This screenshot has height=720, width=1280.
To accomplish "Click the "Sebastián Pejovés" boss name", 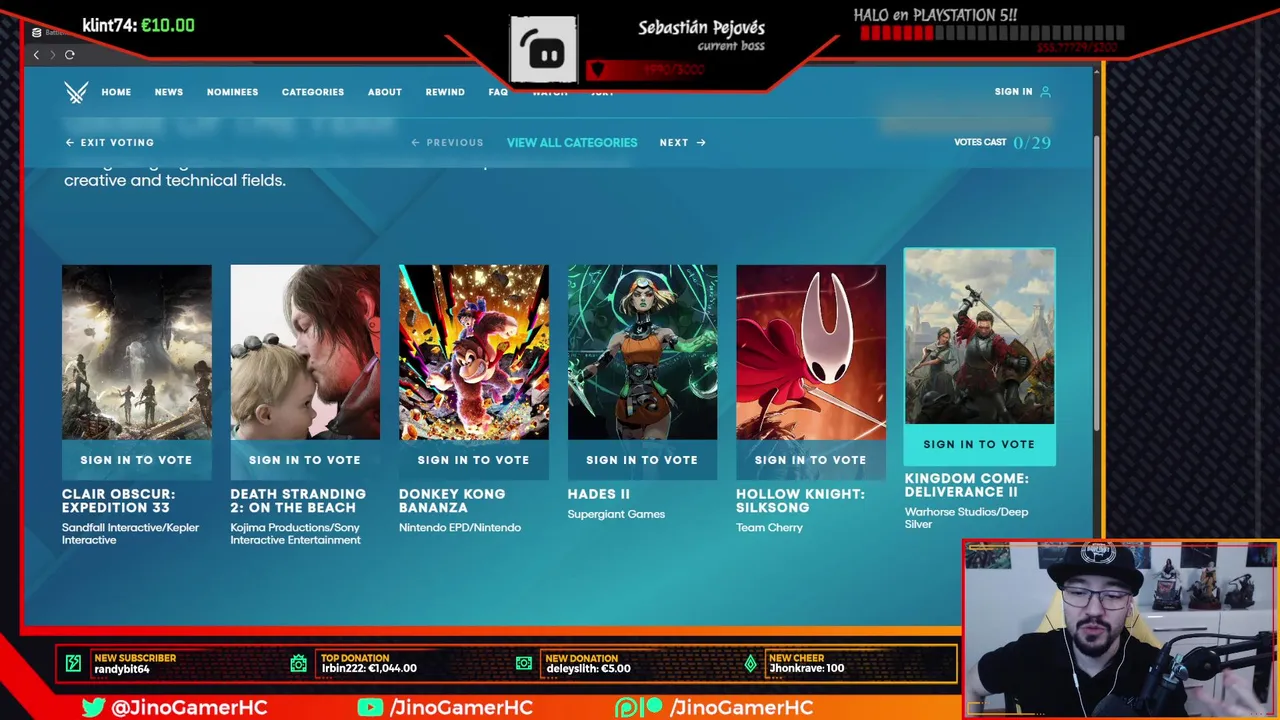I will click(701, 28).
